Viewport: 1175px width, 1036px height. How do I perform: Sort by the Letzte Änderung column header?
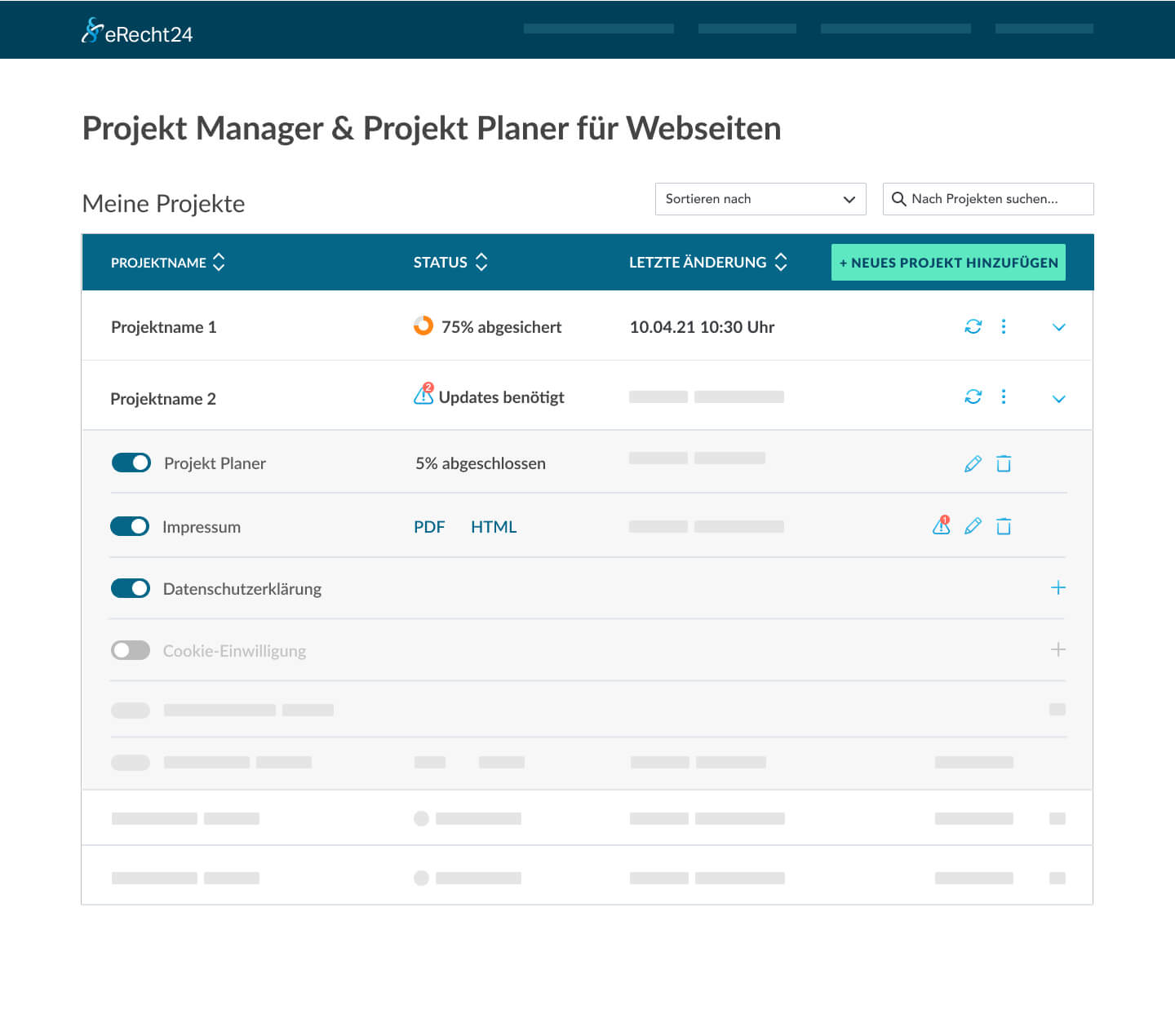click(x=707, y=263)
